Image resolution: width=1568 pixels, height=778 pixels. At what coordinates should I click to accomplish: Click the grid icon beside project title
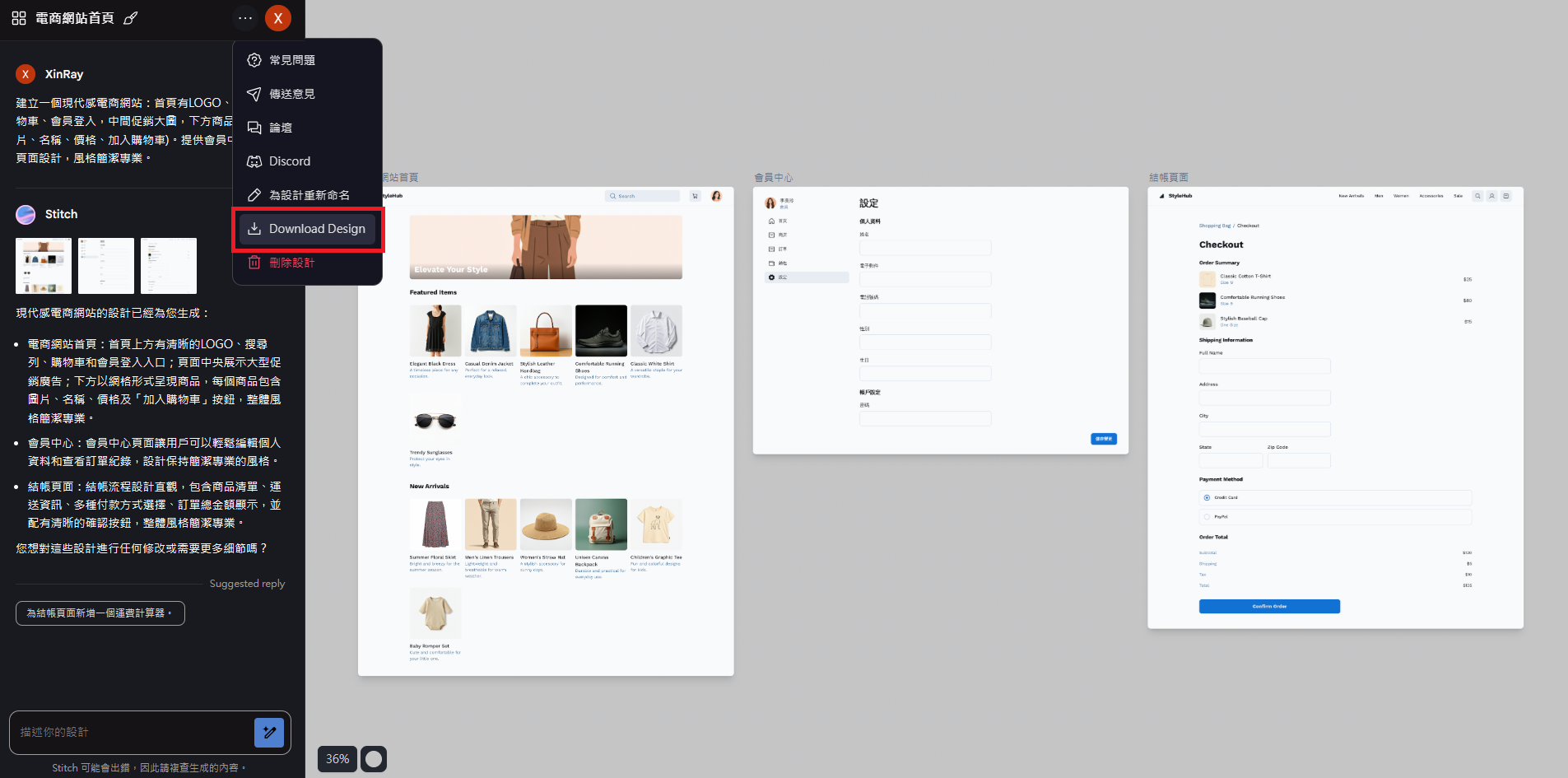pyautogui.click(x=19, y=18)
